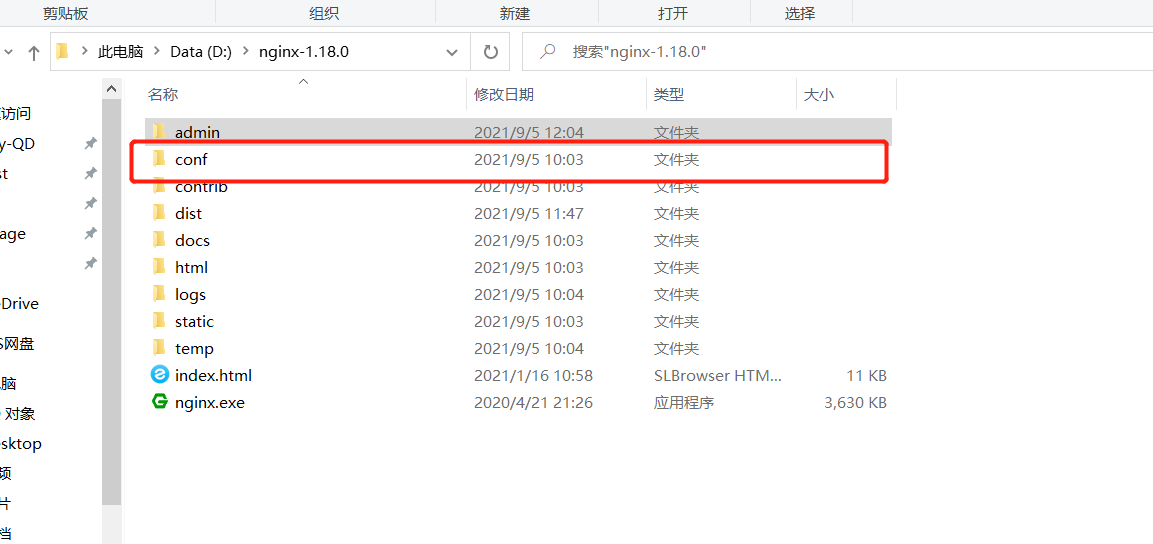Sort by 修改日期 column header
The width and height of the screenshot is (1153, 544).
(x=504, y=94)
